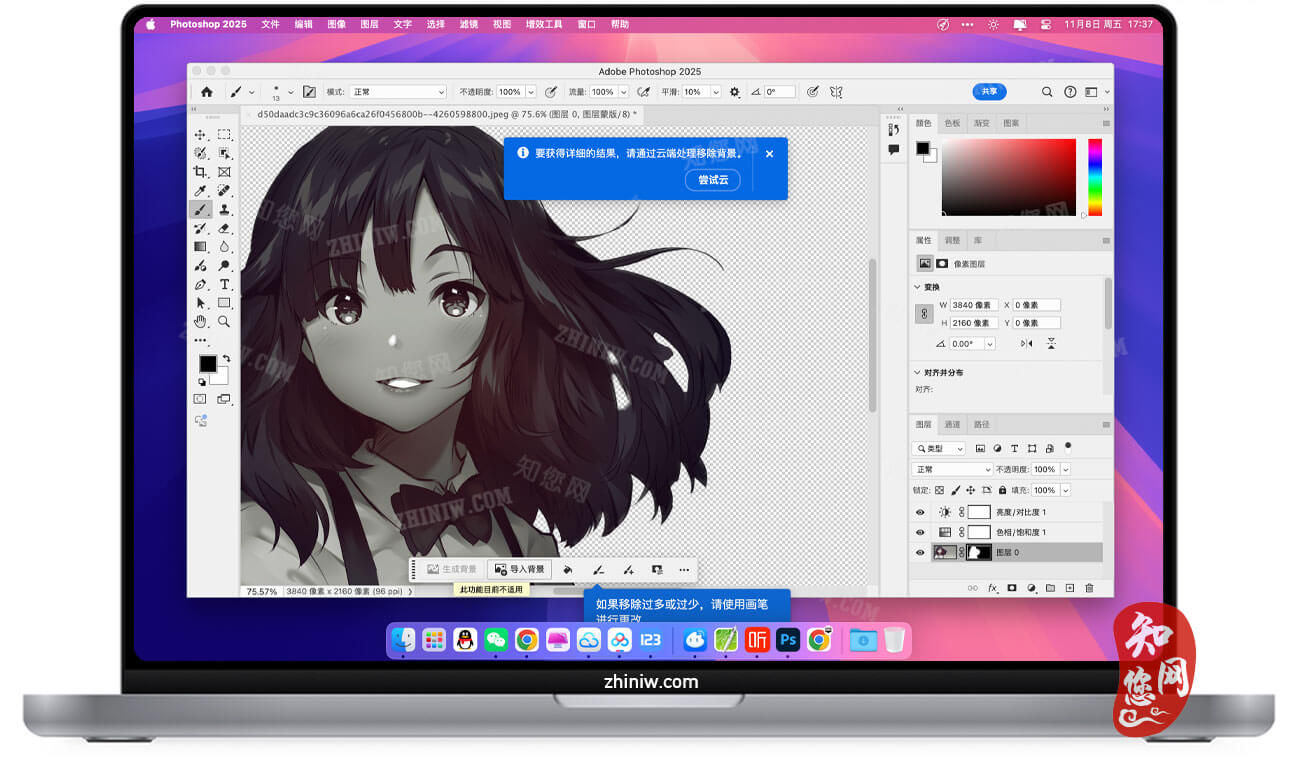Open the layer blend mode 正常 dropdown
This screenshot has height=779, width=1298.
click(952, 469)
